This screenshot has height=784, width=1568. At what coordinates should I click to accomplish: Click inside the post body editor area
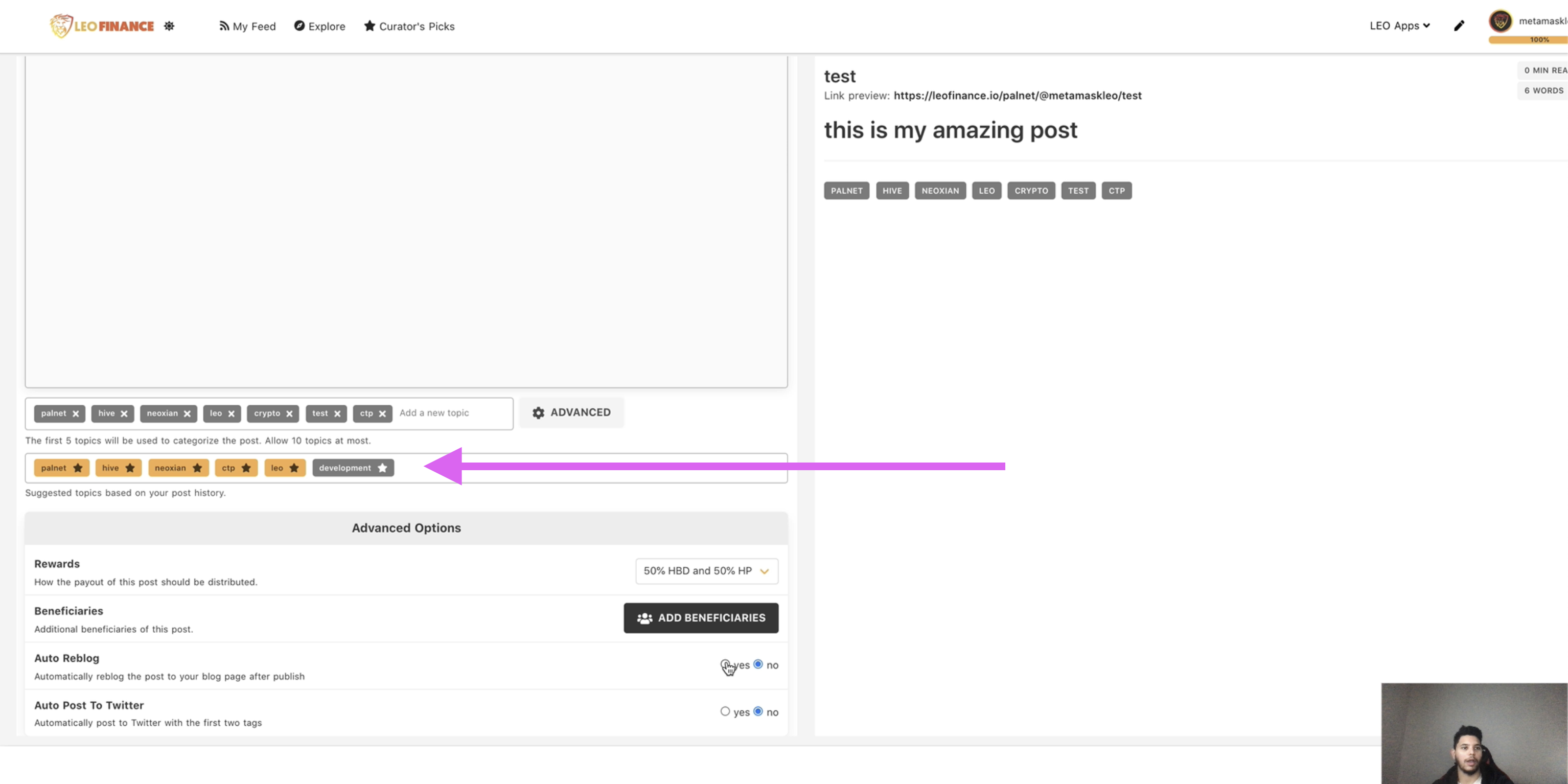pos(406,222)
